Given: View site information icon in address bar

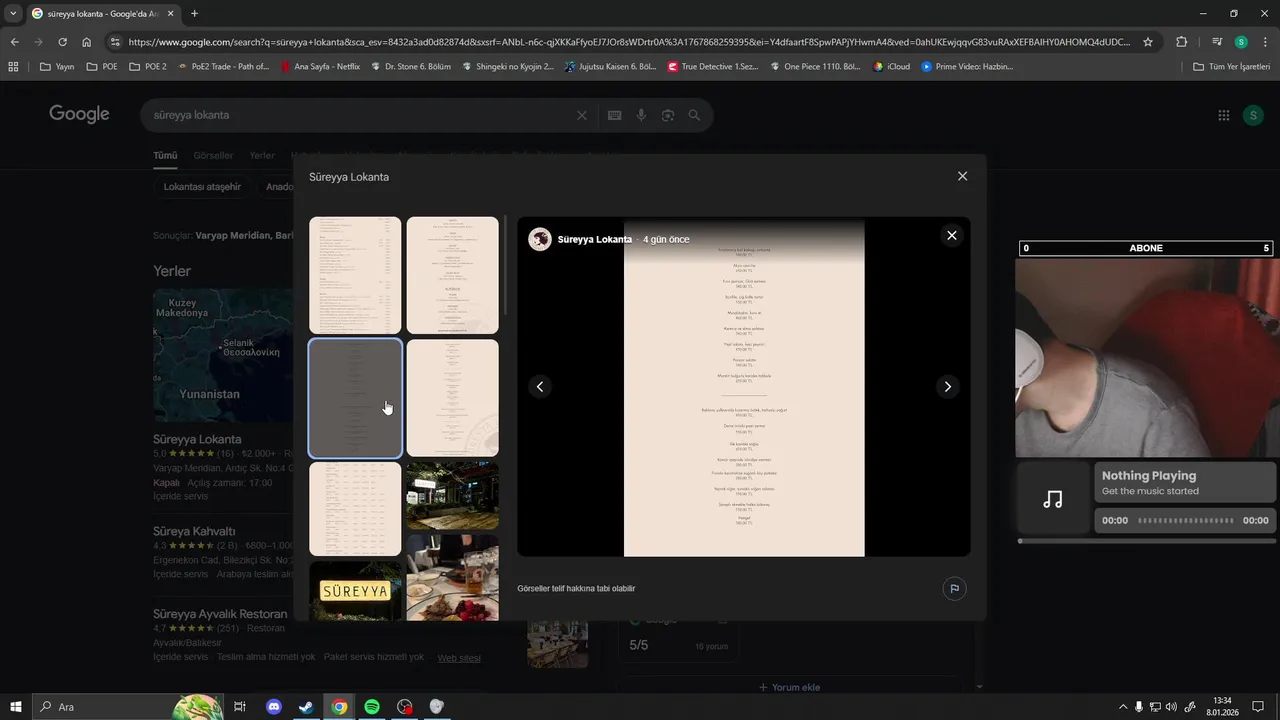Looking at the screenshot, I should click(x=116, y=42).
